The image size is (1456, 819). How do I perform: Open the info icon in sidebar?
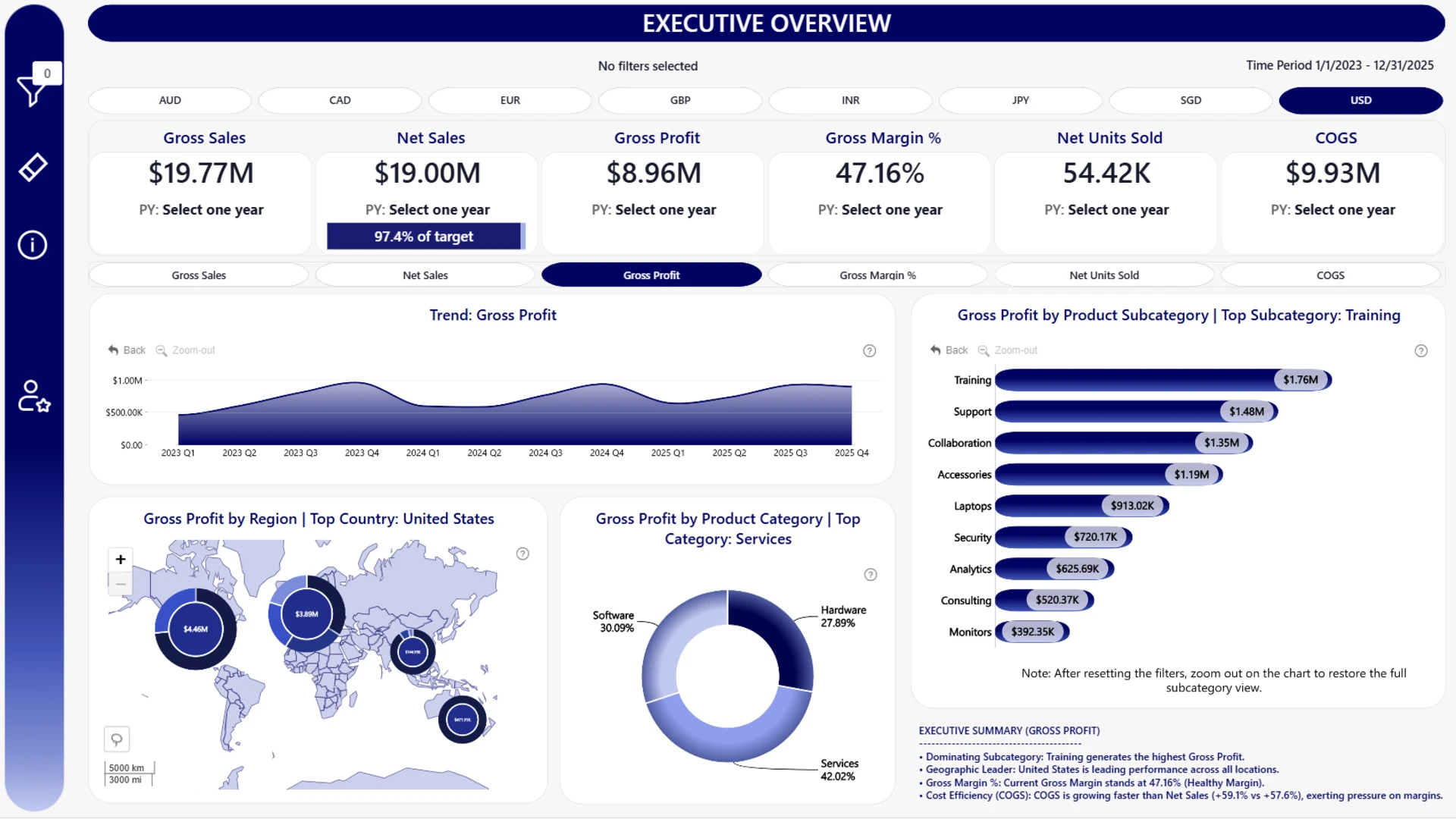[33, 245]
